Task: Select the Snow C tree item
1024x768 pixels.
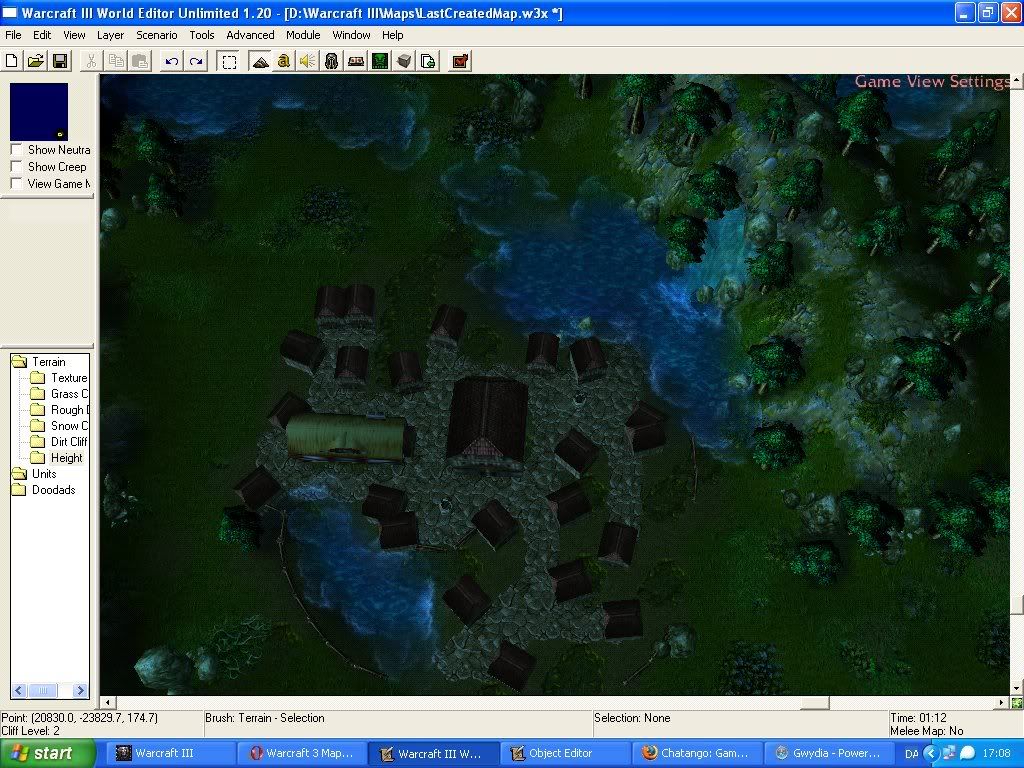Action: [69, 426]
